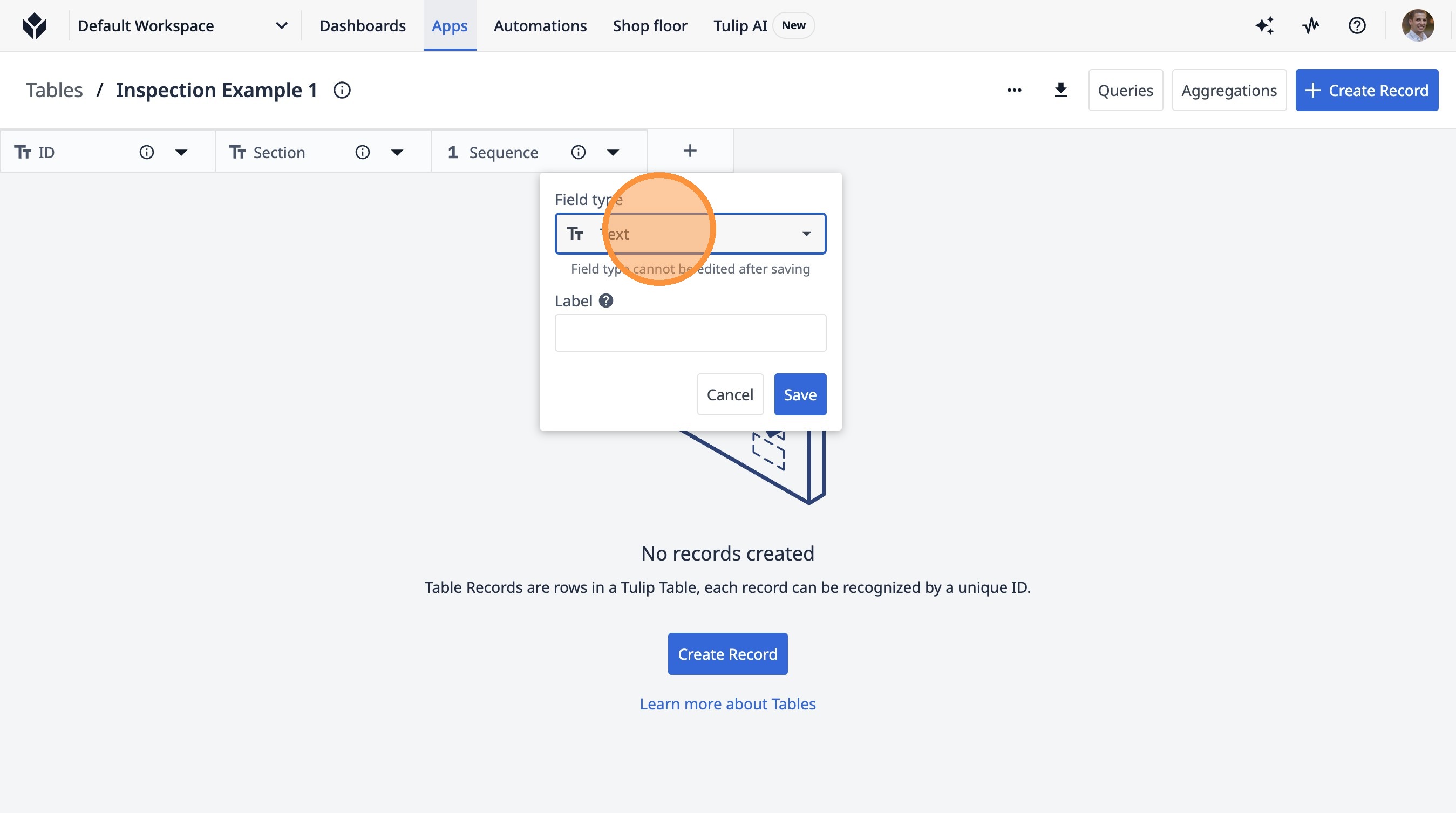The height and width of the screenshot is (813, 1456).
Task: Click the Label help tooltip icon
Action: 606,301
